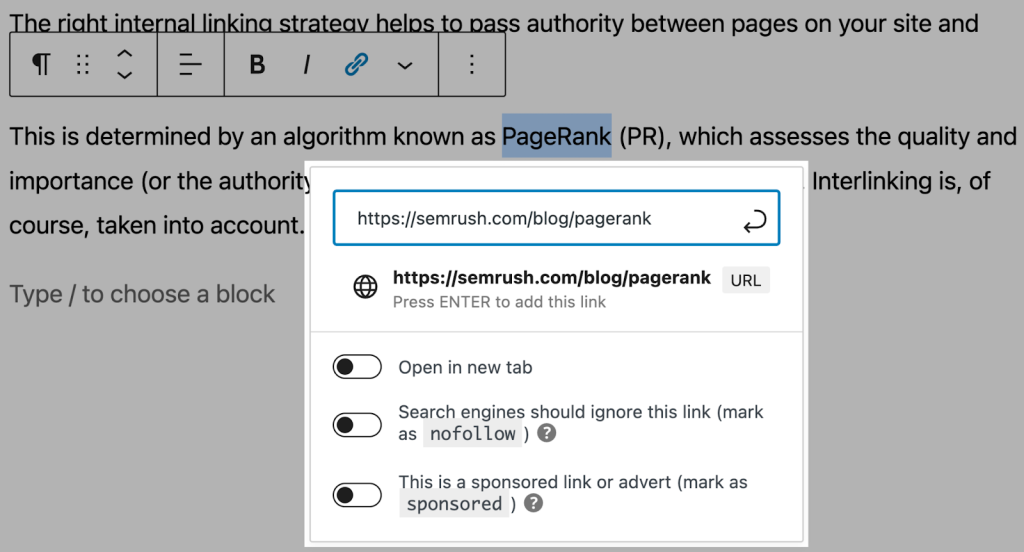The image size is (1024, 552).
Task: Click the help icon next to nofollow
Action: pyautogui.click(x=547, y=434)
